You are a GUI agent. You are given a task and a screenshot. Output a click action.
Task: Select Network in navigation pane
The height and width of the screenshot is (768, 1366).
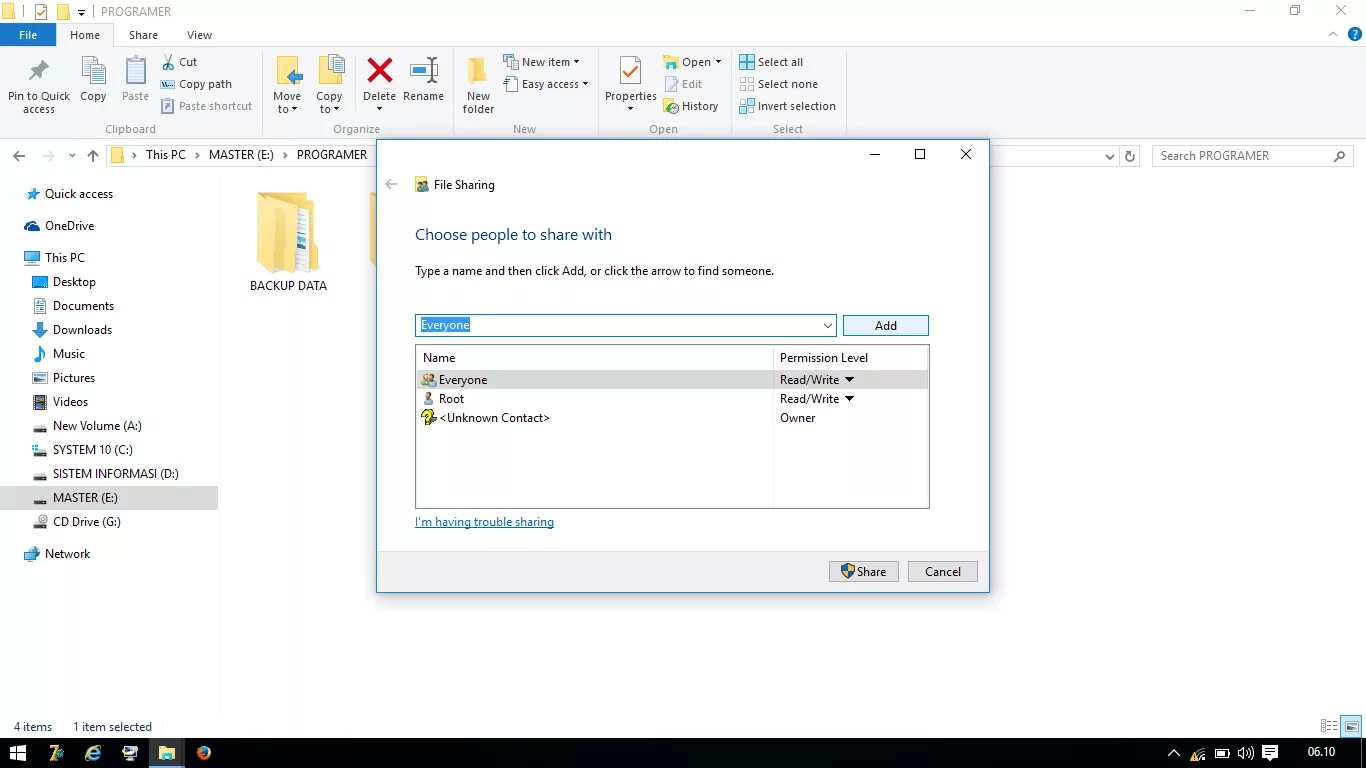tap(67, 554)
